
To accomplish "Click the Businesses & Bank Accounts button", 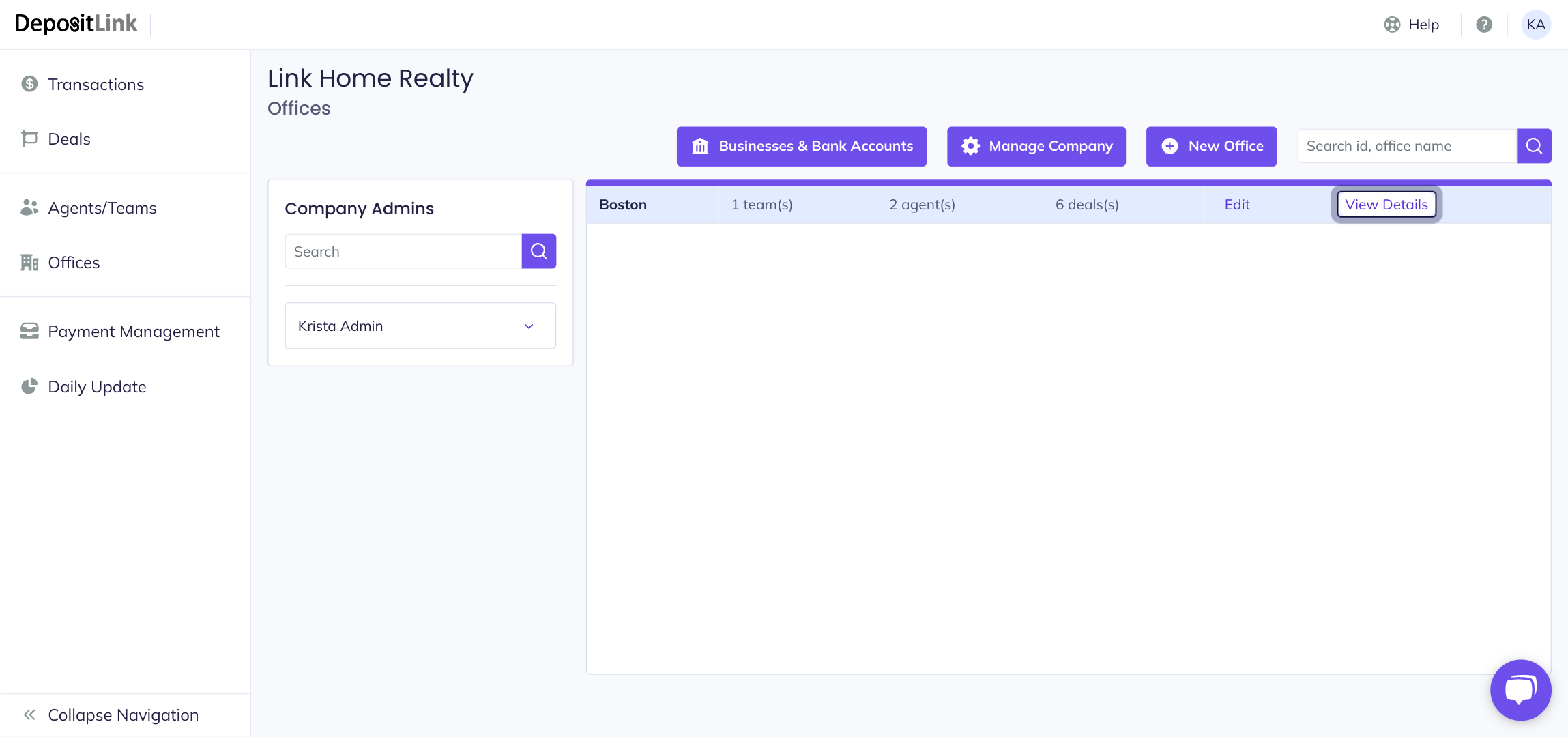I will 801,146.
